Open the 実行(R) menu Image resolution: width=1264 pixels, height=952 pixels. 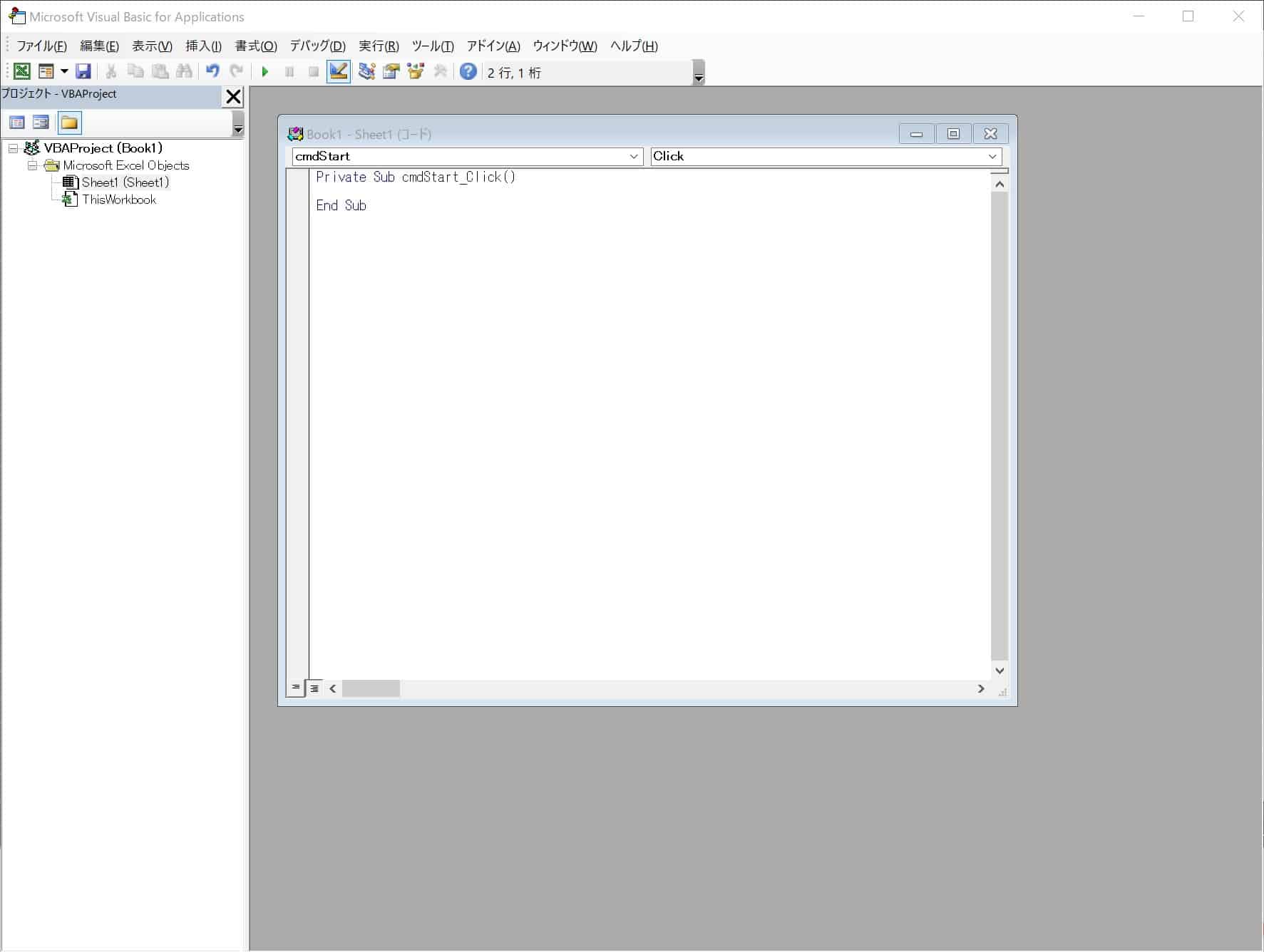(x=379, y=46)
